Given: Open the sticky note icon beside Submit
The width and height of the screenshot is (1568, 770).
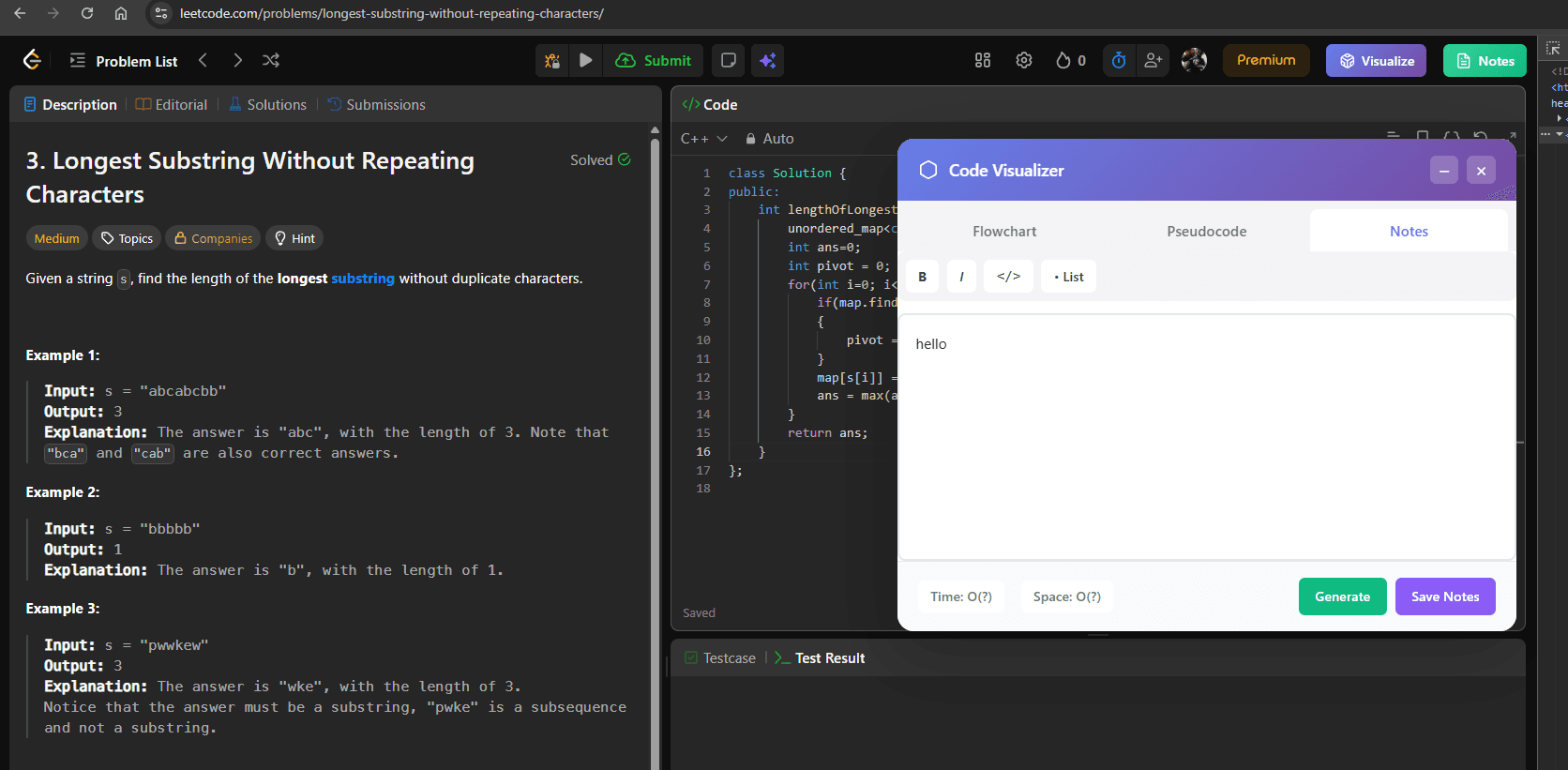Looking at the screenshot, I should tap(728, 61).
